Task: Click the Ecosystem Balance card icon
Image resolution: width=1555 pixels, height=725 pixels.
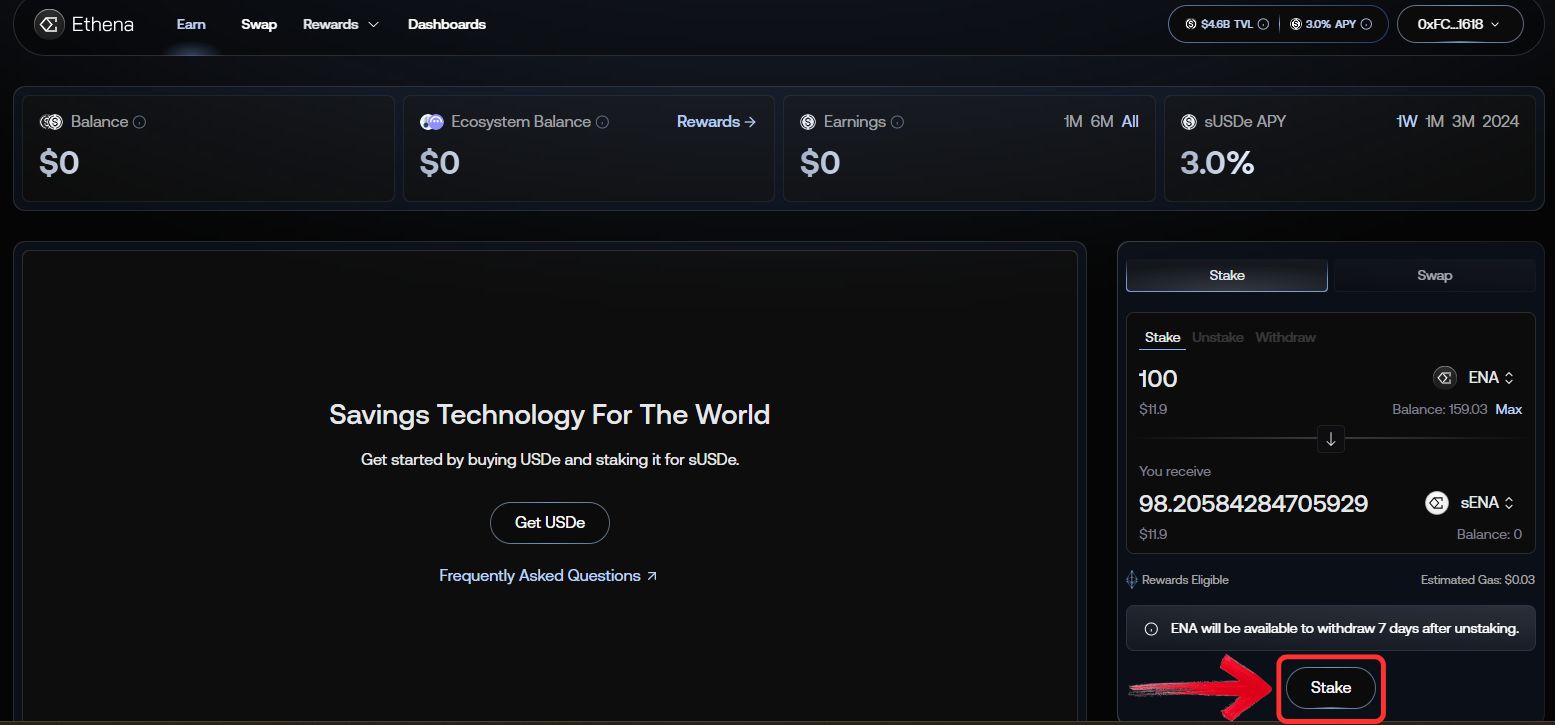Action: 432,122
